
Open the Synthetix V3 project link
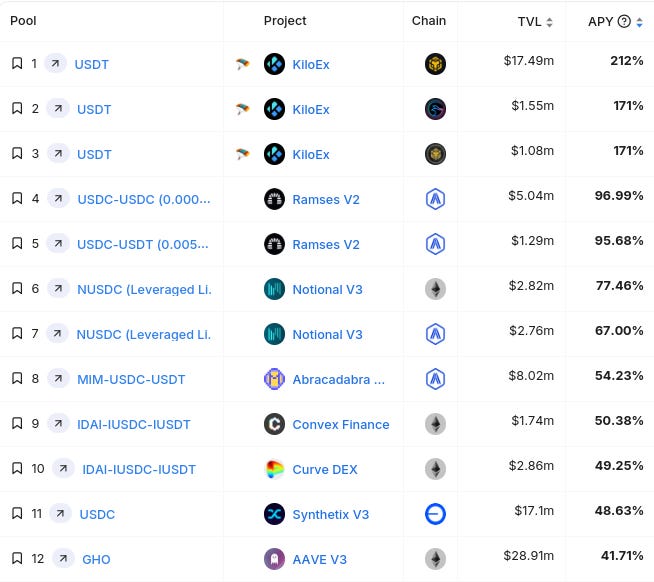[331, 514]
